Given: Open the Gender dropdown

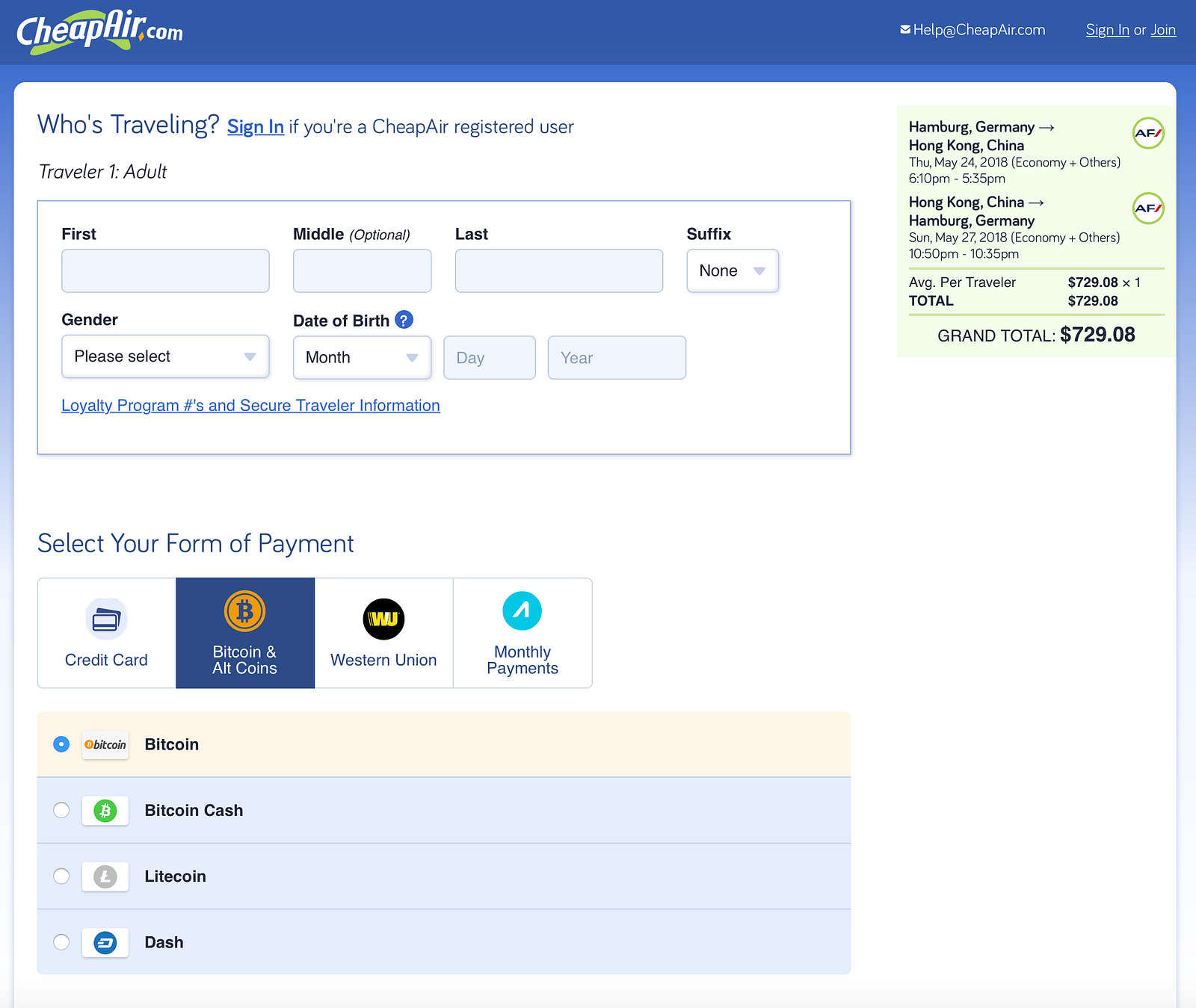Looking at the screenshot, I should (x=165, y=356).
